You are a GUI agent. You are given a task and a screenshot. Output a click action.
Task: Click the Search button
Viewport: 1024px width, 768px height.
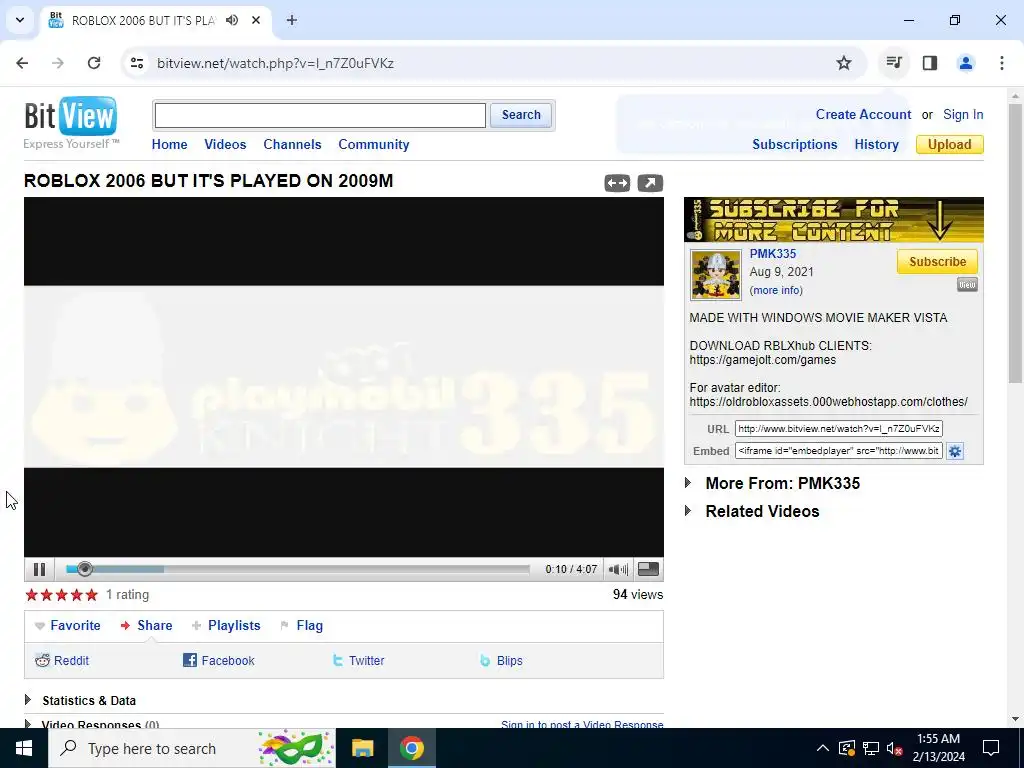[x=521, y=115]
